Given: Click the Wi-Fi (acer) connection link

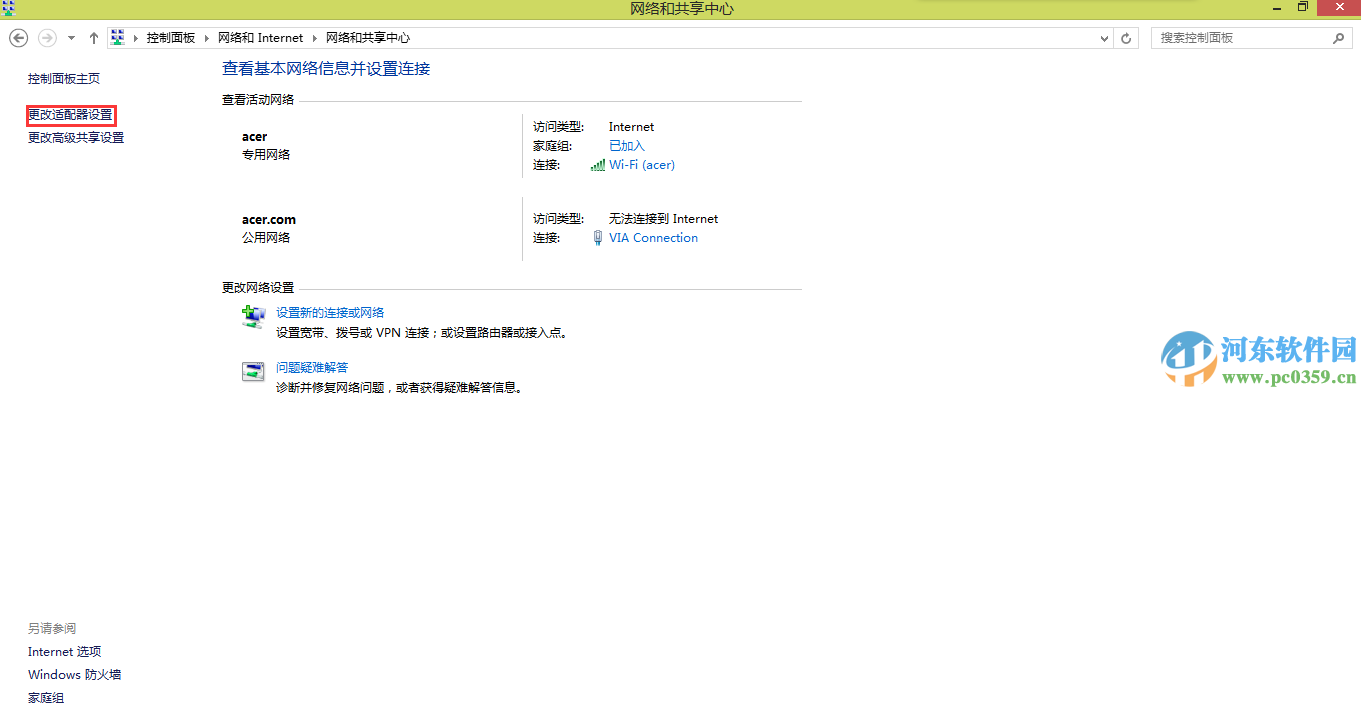Looking at the screenshot, I should pyautogui.click(x=641, y=164).
